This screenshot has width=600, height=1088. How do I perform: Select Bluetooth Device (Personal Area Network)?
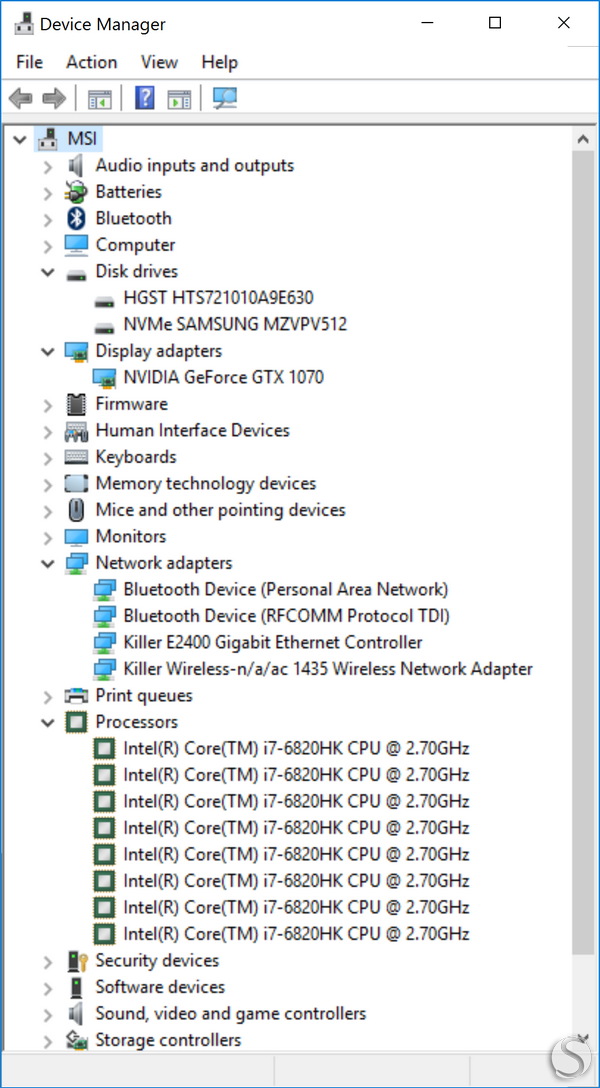(286, 590)
